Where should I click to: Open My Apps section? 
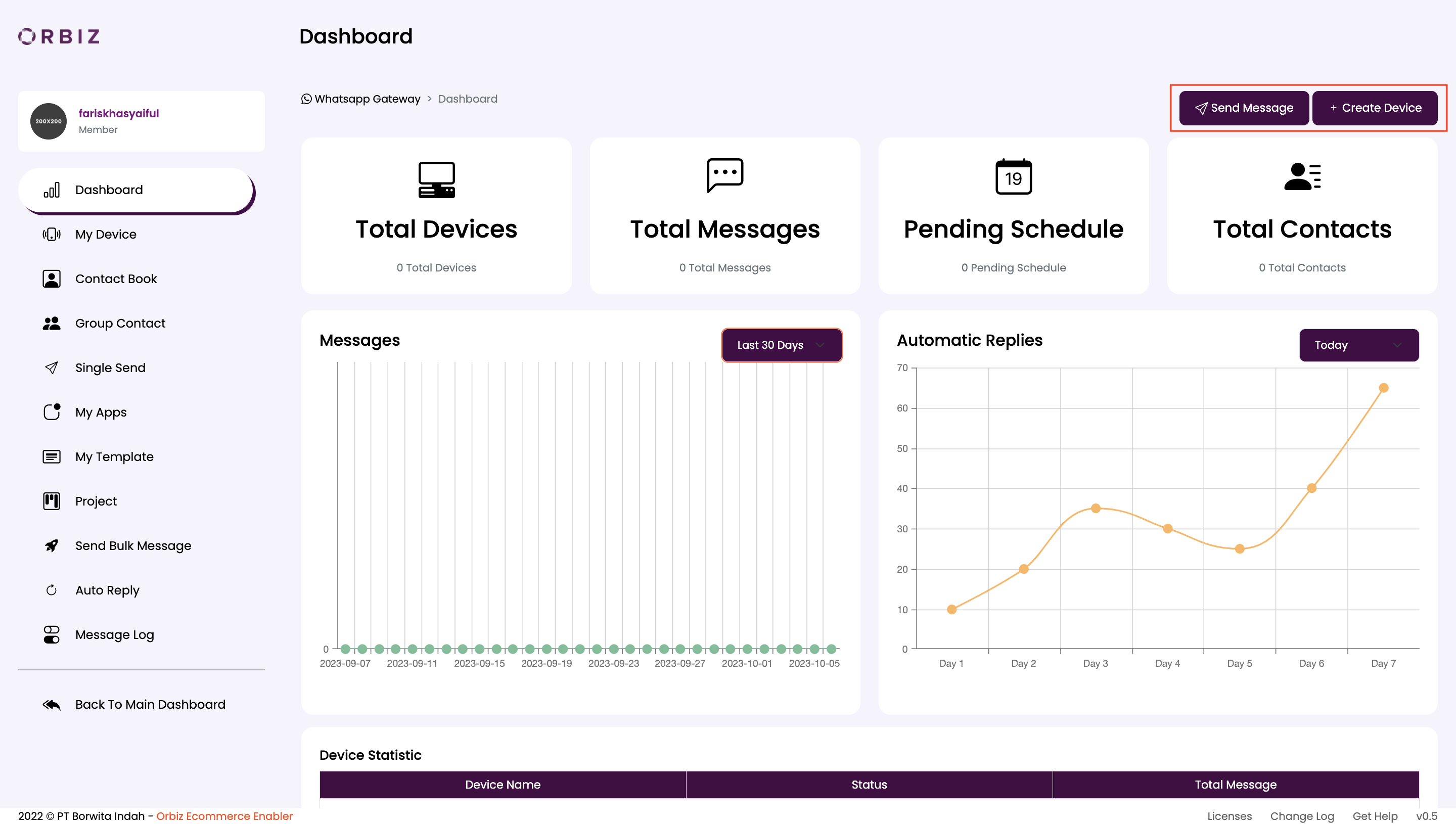(x=100, y=412)
